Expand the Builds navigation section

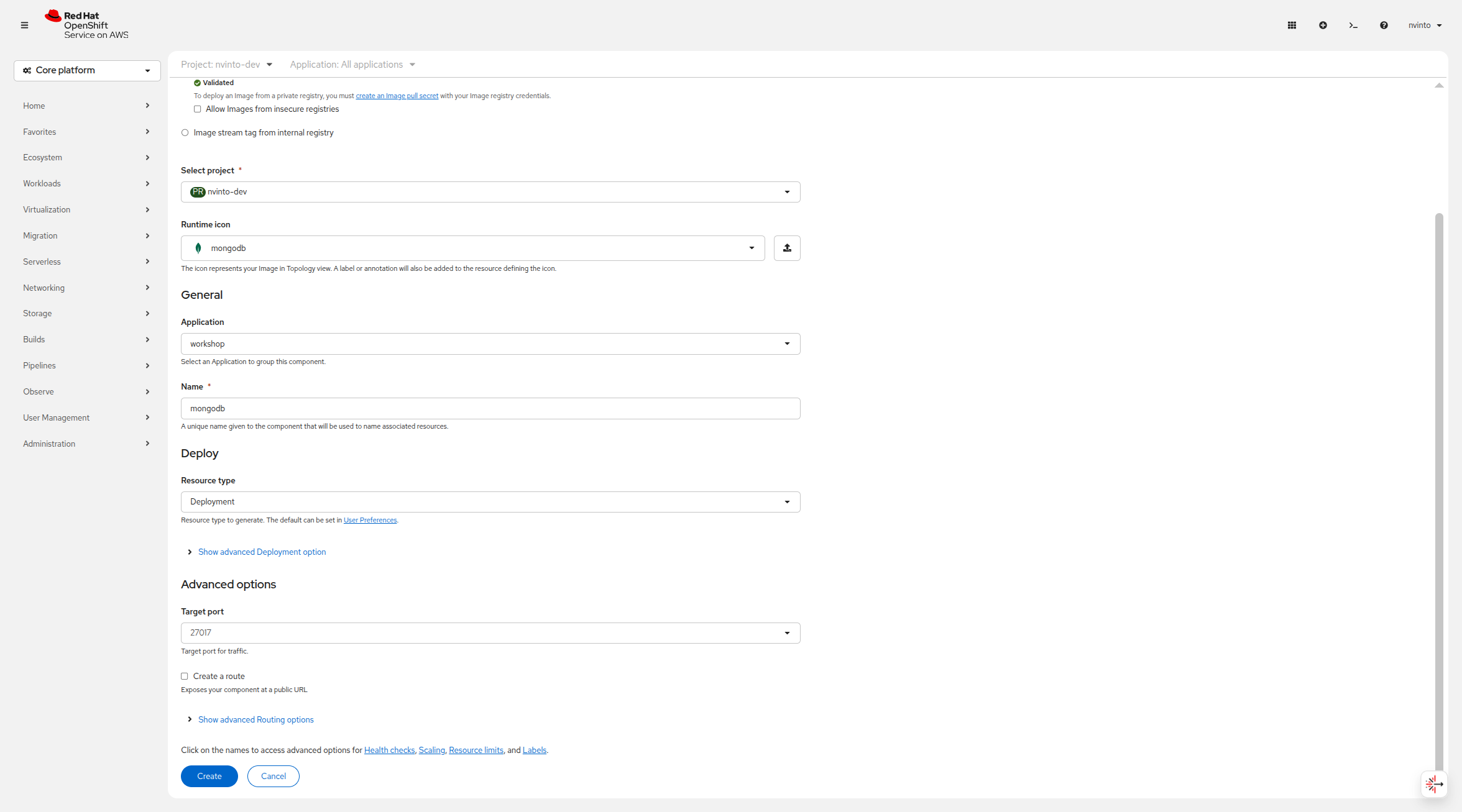tap(87, 340)
